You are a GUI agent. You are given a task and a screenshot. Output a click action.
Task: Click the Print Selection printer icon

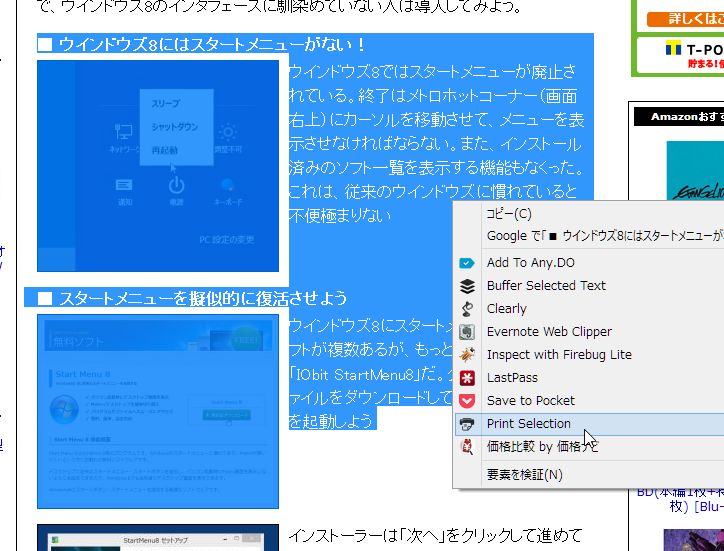[x=467, y=424]
